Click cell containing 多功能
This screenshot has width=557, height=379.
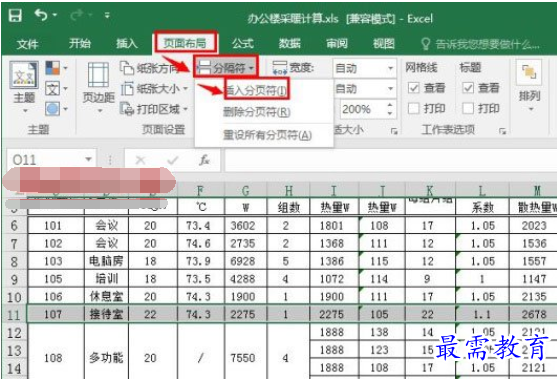tap(106, 358)
